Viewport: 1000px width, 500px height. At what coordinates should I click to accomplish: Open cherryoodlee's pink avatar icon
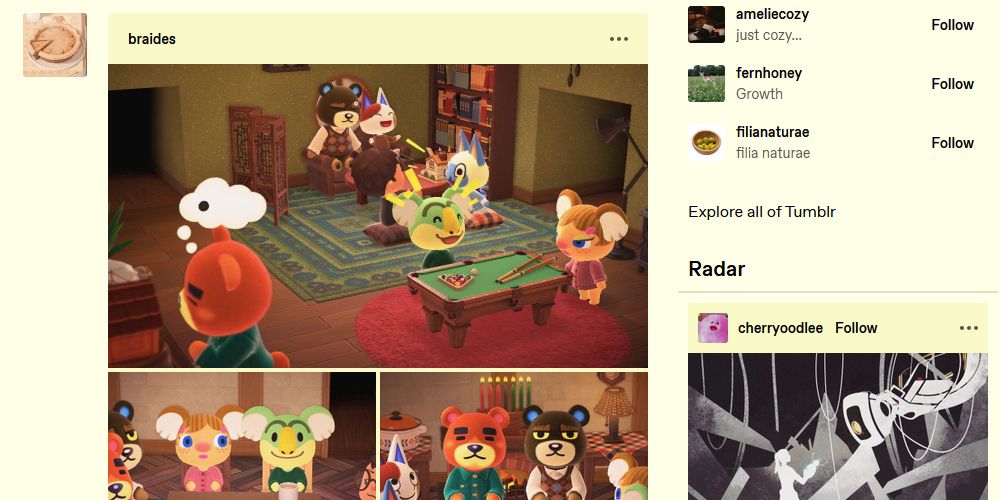click(x=712, y=328)
